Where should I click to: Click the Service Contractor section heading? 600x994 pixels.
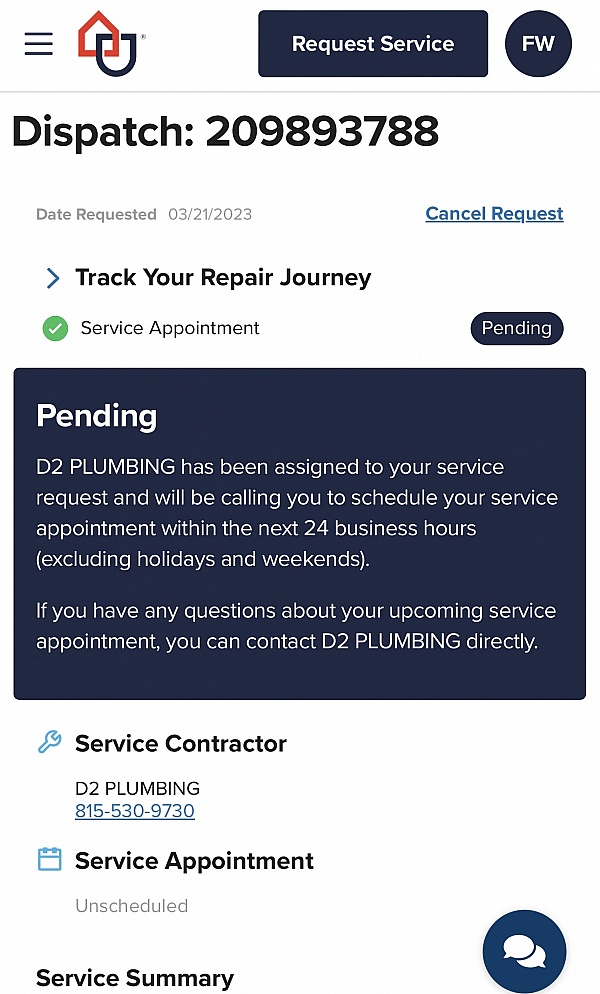click(x=181, y=743)
